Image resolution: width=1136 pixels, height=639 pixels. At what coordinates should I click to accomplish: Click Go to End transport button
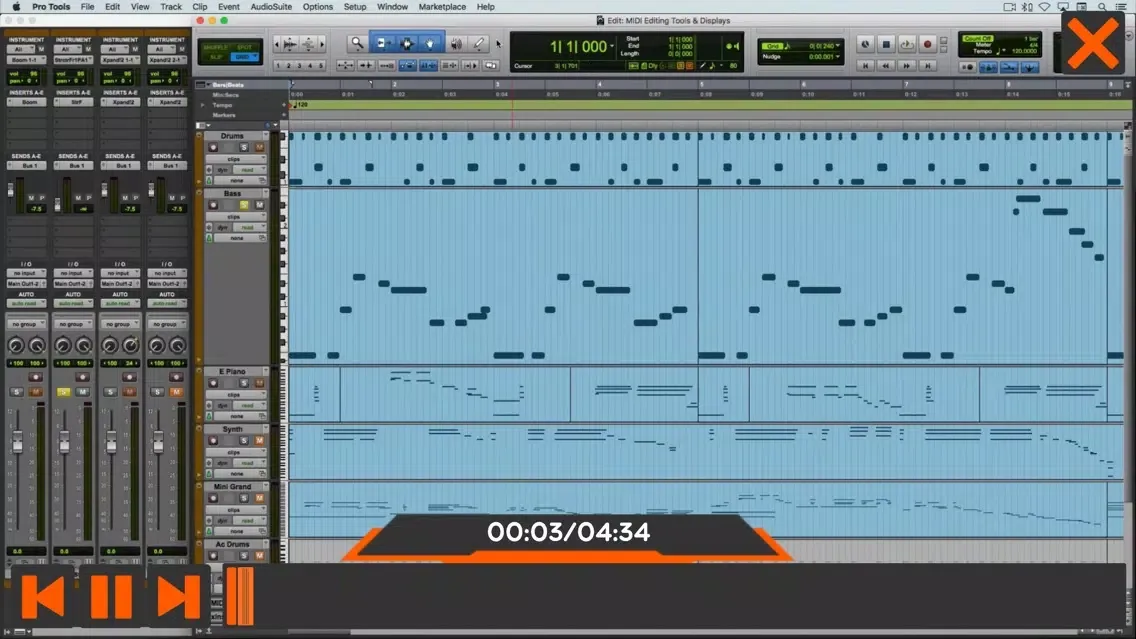[927, 66]
